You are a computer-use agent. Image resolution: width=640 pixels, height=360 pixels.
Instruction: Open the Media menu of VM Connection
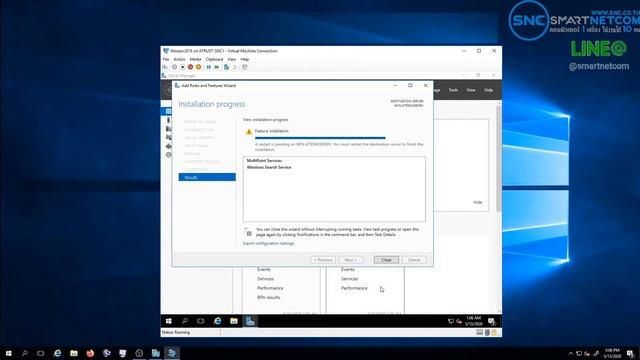[195, 59]
